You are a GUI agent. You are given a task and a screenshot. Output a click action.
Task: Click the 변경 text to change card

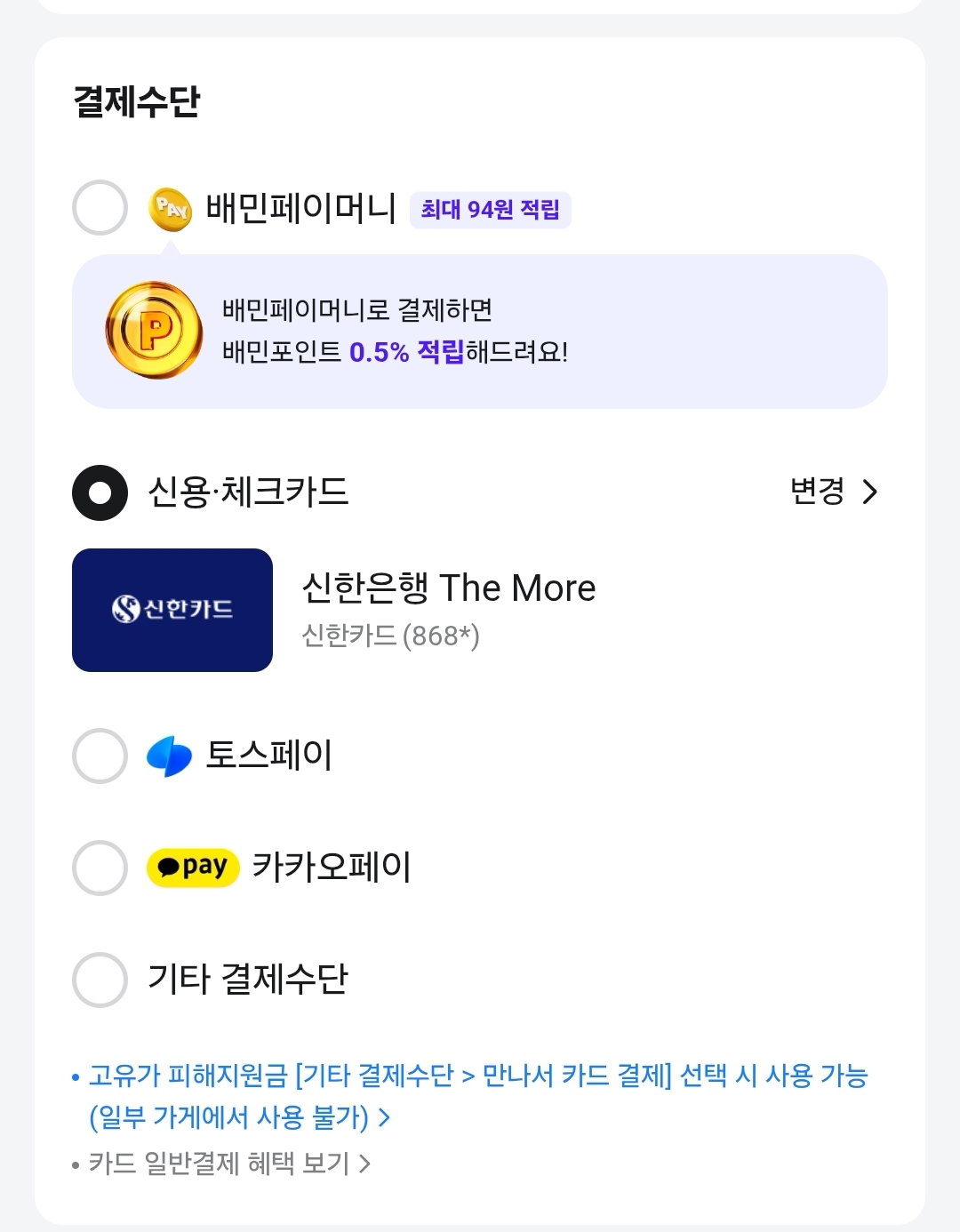click(x=817, y=491)
